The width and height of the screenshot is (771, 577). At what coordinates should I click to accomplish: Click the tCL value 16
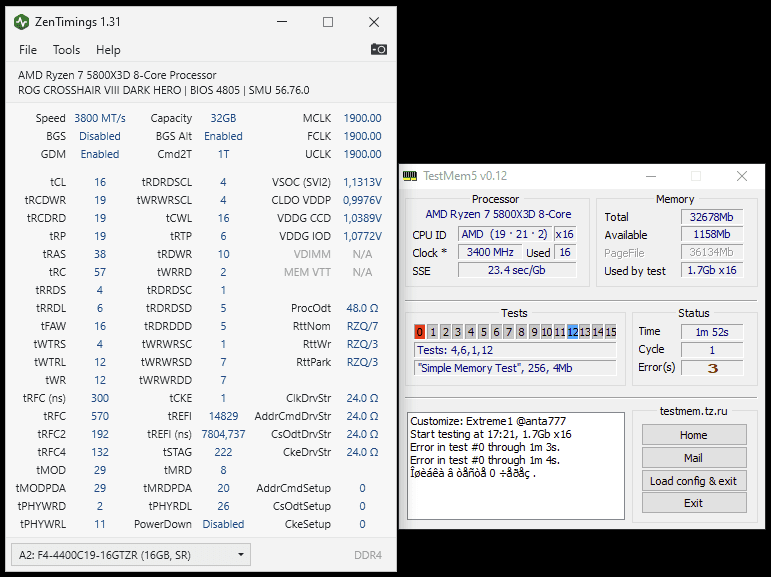pos(100,182)
